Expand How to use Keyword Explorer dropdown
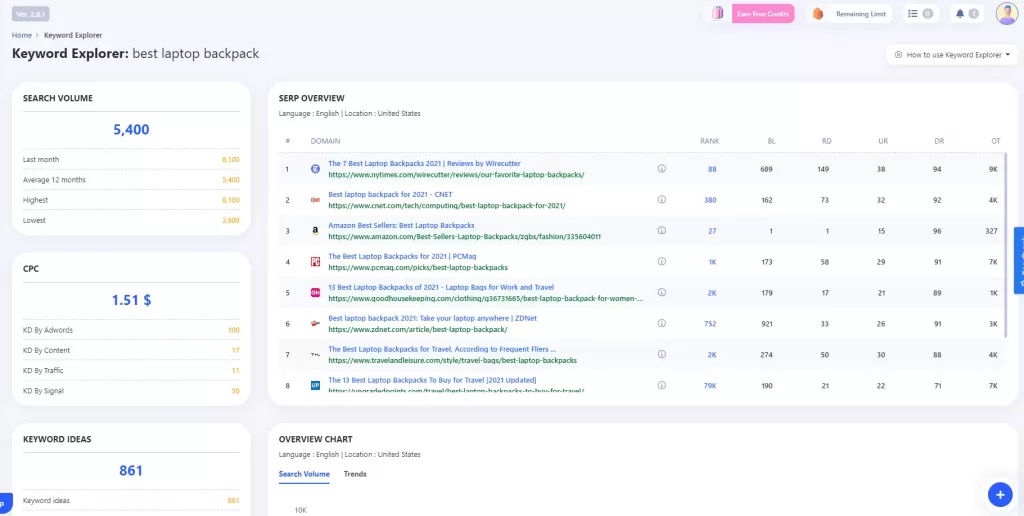The width and height of the screenshot is (1024, 516). [952, 55]
